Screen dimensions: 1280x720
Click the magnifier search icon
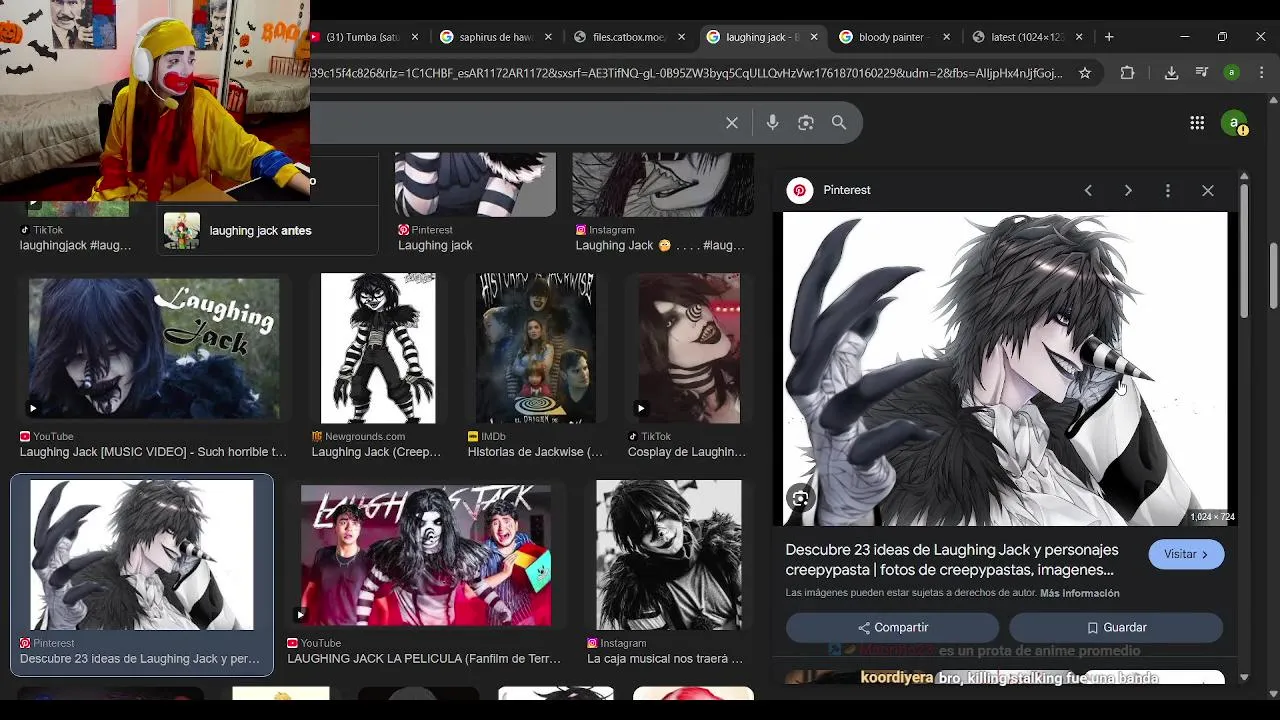pos(839,123)
